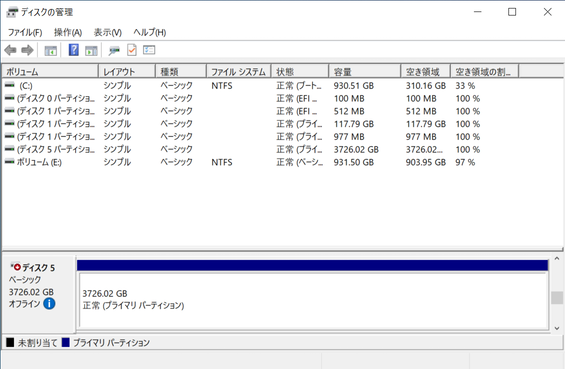Open the 表示(V) menu

[108, 32]
